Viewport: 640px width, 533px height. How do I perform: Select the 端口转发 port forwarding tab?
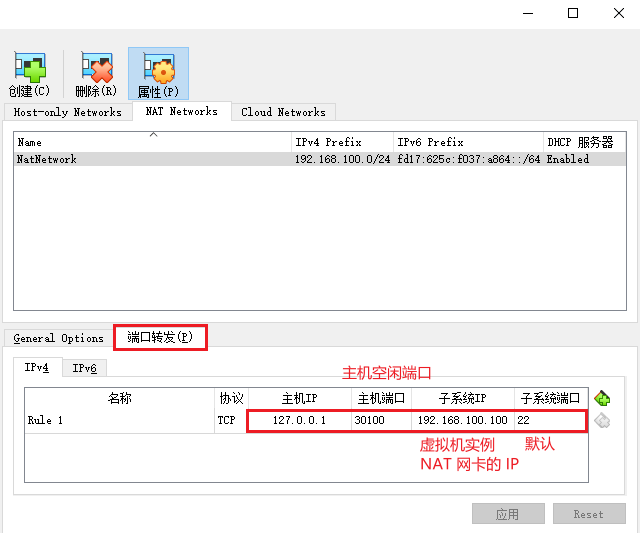[160, 337]
